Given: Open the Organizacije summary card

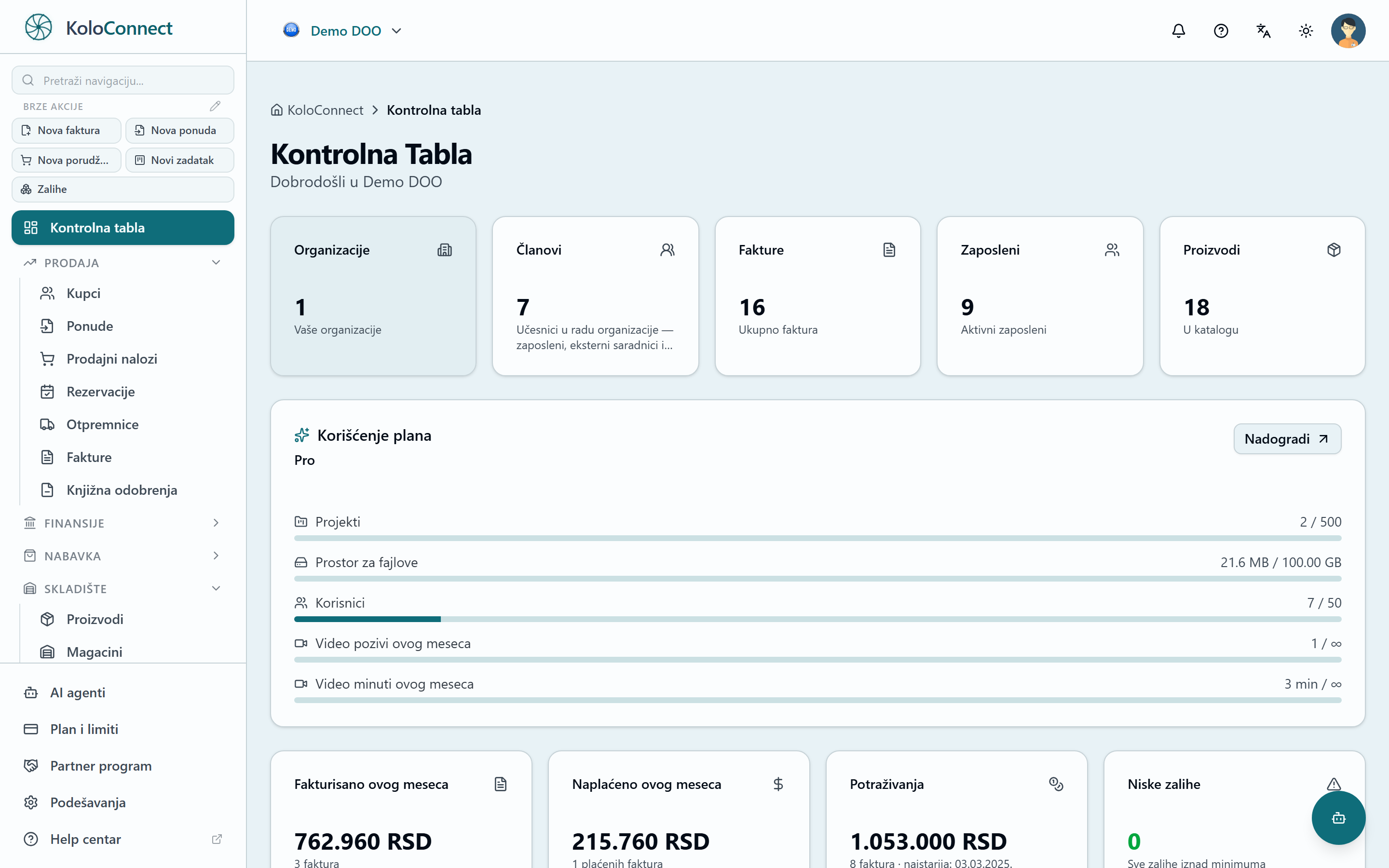Looking at the screenshot, I should [x=373, y=296].
